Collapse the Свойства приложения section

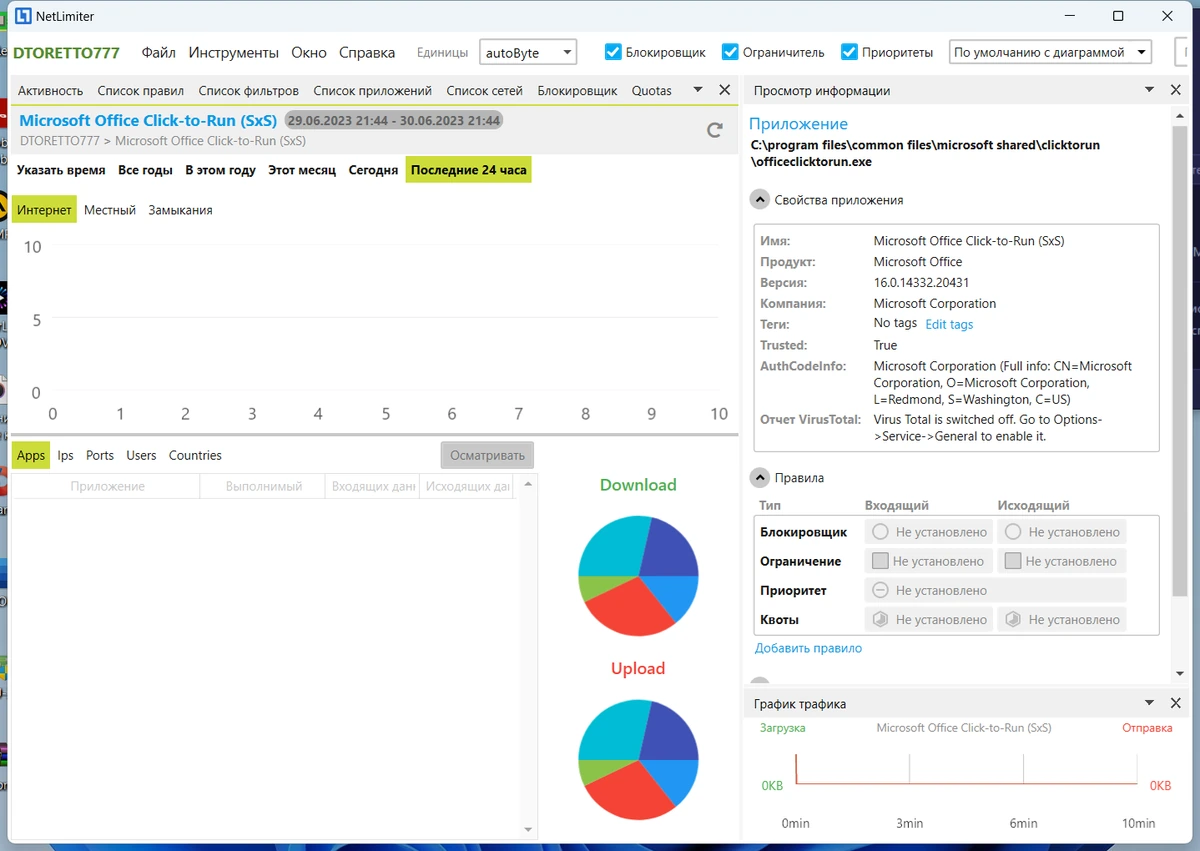[x=760, y=200]
